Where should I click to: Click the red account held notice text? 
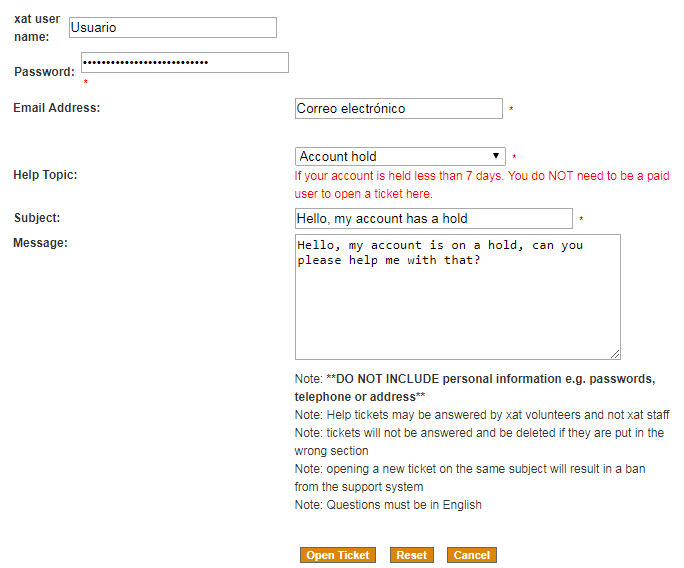(482, 185)
